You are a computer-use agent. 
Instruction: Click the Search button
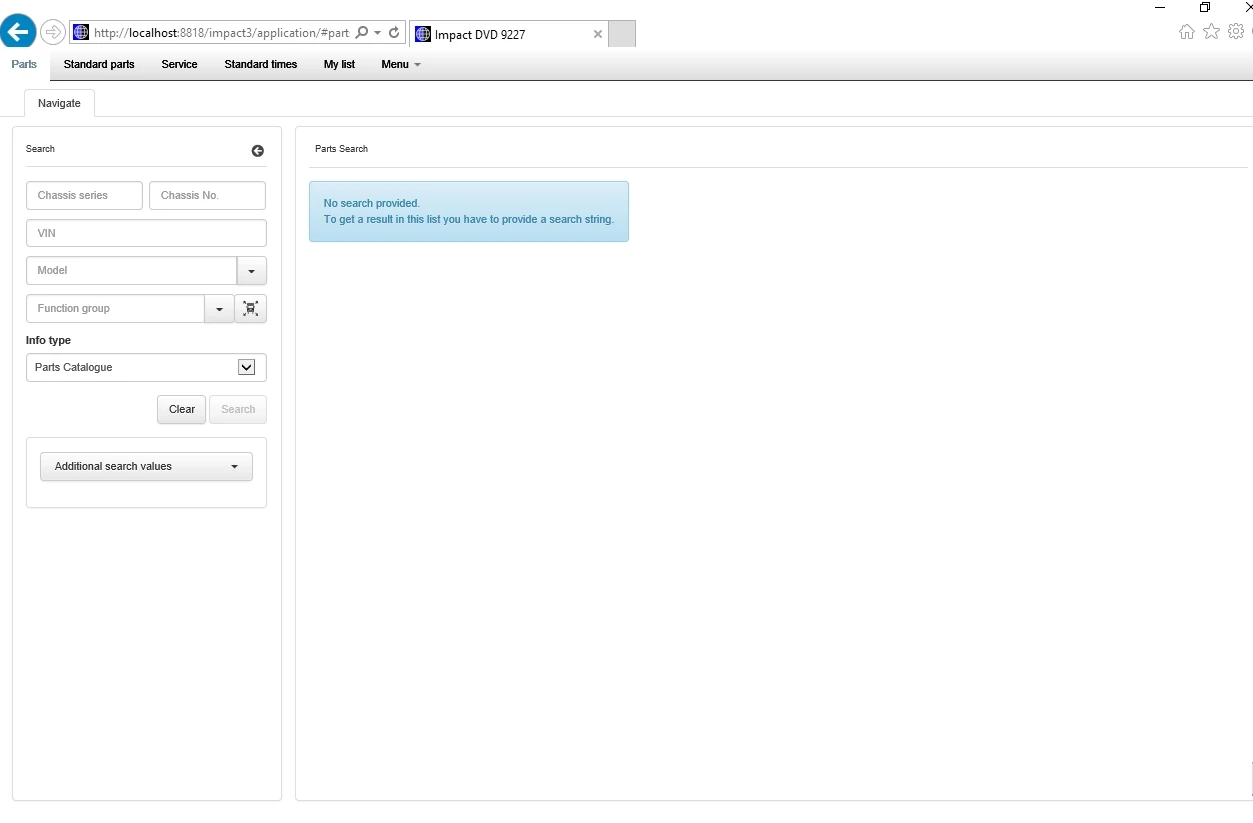coord(238,410)
